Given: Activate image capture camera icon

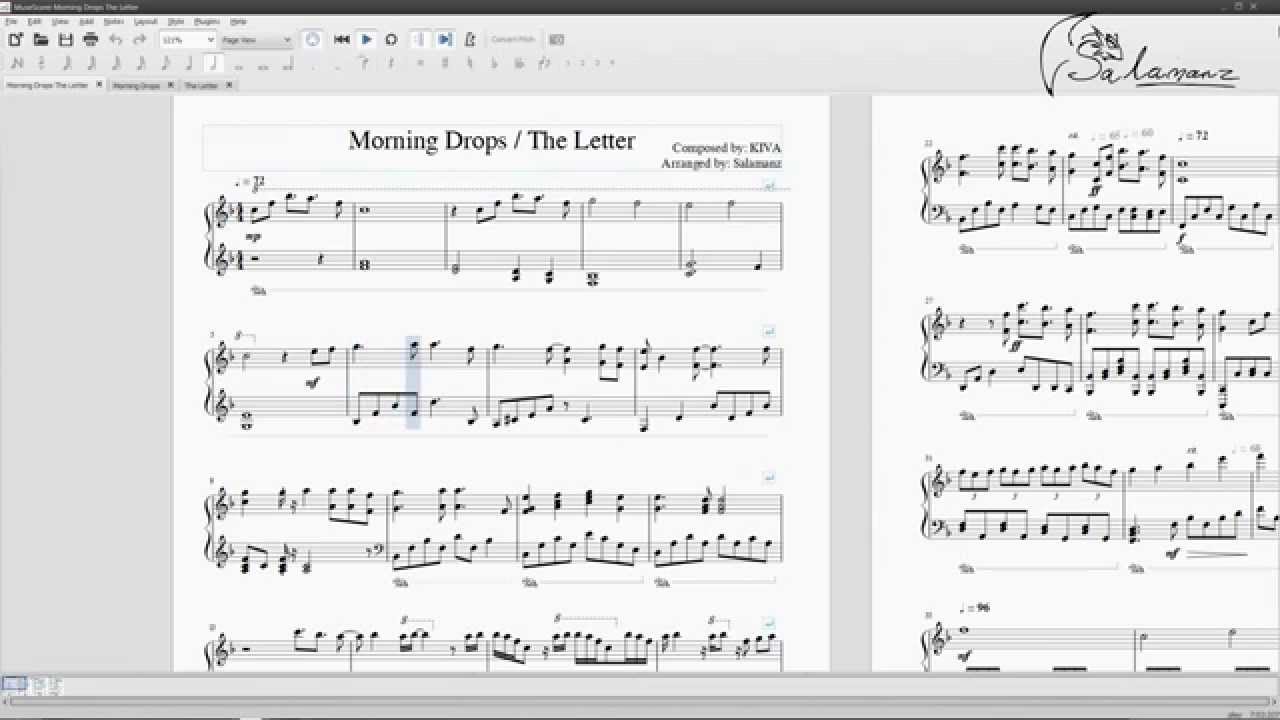Looking at the screenshot, I should point(557,39).
